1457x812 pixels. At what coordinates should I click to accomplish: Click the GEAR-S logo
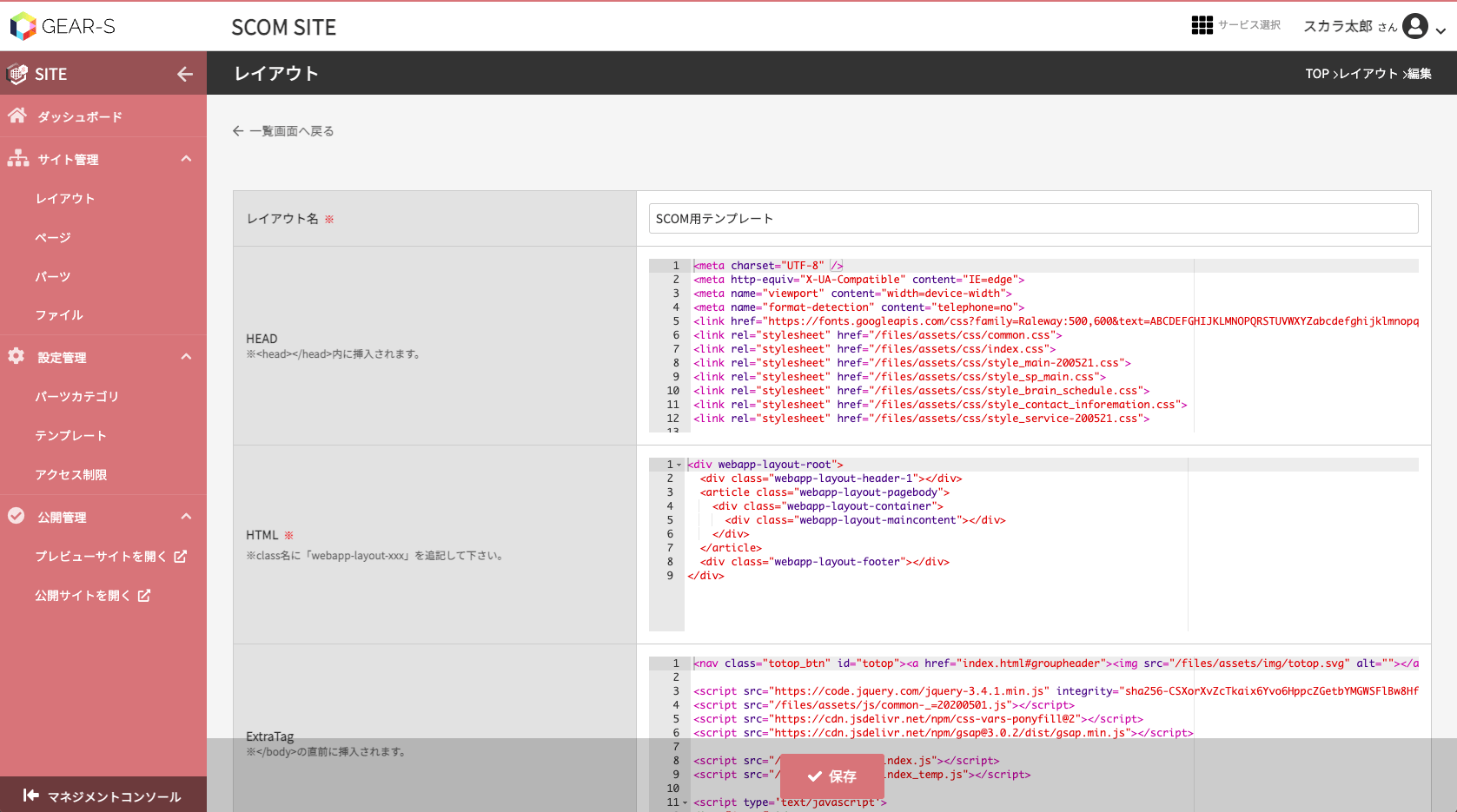click(x=63, y=26)
